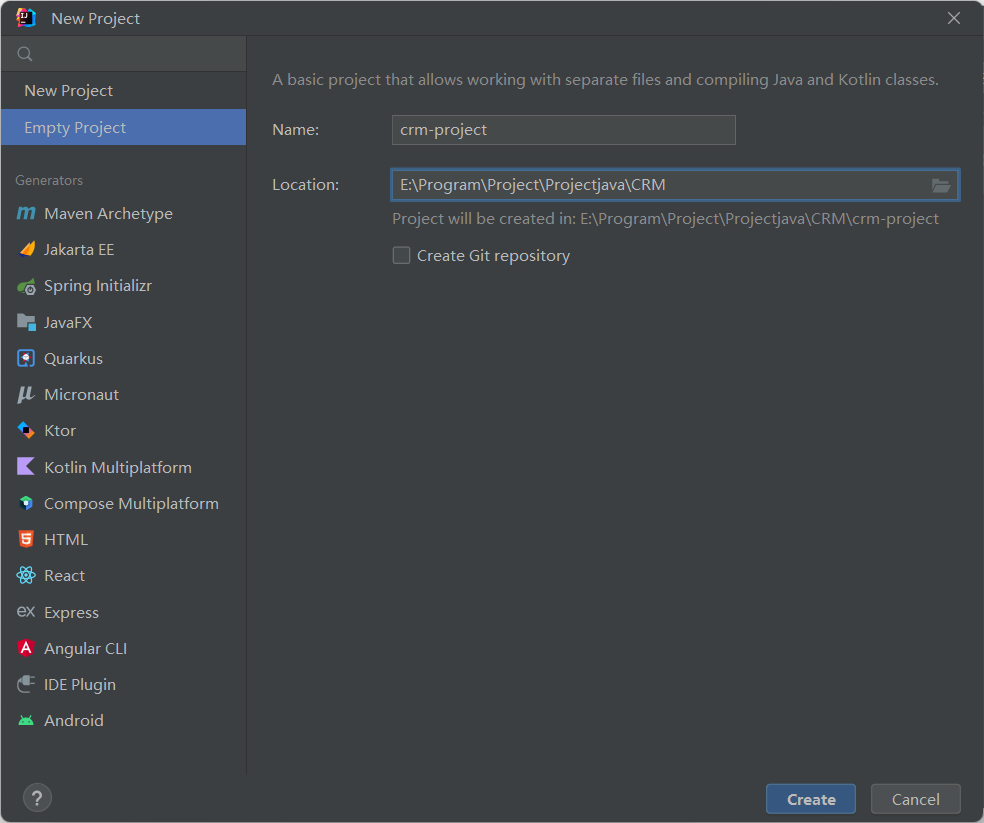Viewport: 984px width, 823px height.
Task: Choose the Spring Initializr leaf icon
Action: (26, 287)
